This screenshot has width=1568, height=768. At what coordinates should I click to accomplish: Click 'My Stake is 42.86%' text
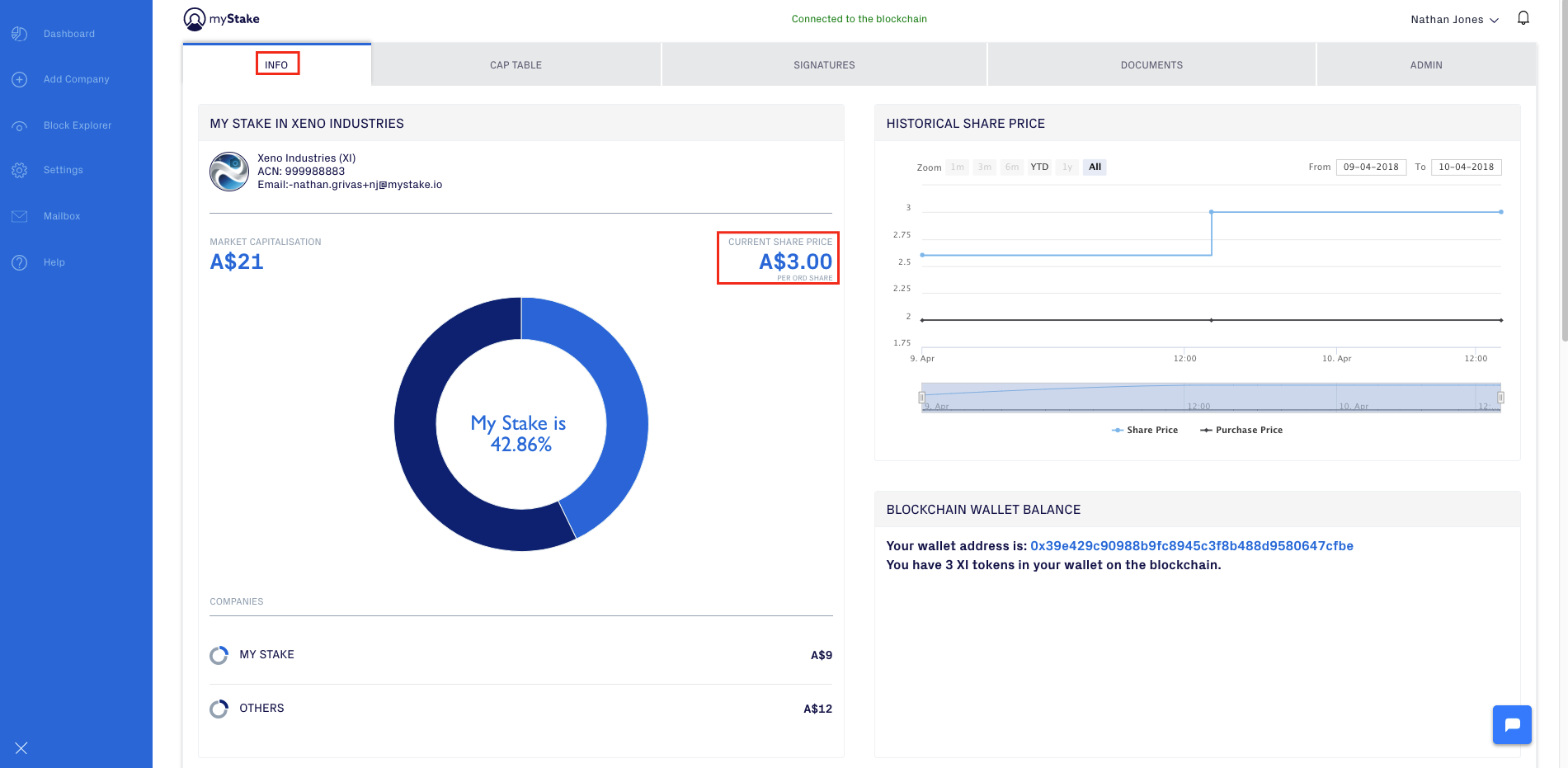(x=520, y=434)
